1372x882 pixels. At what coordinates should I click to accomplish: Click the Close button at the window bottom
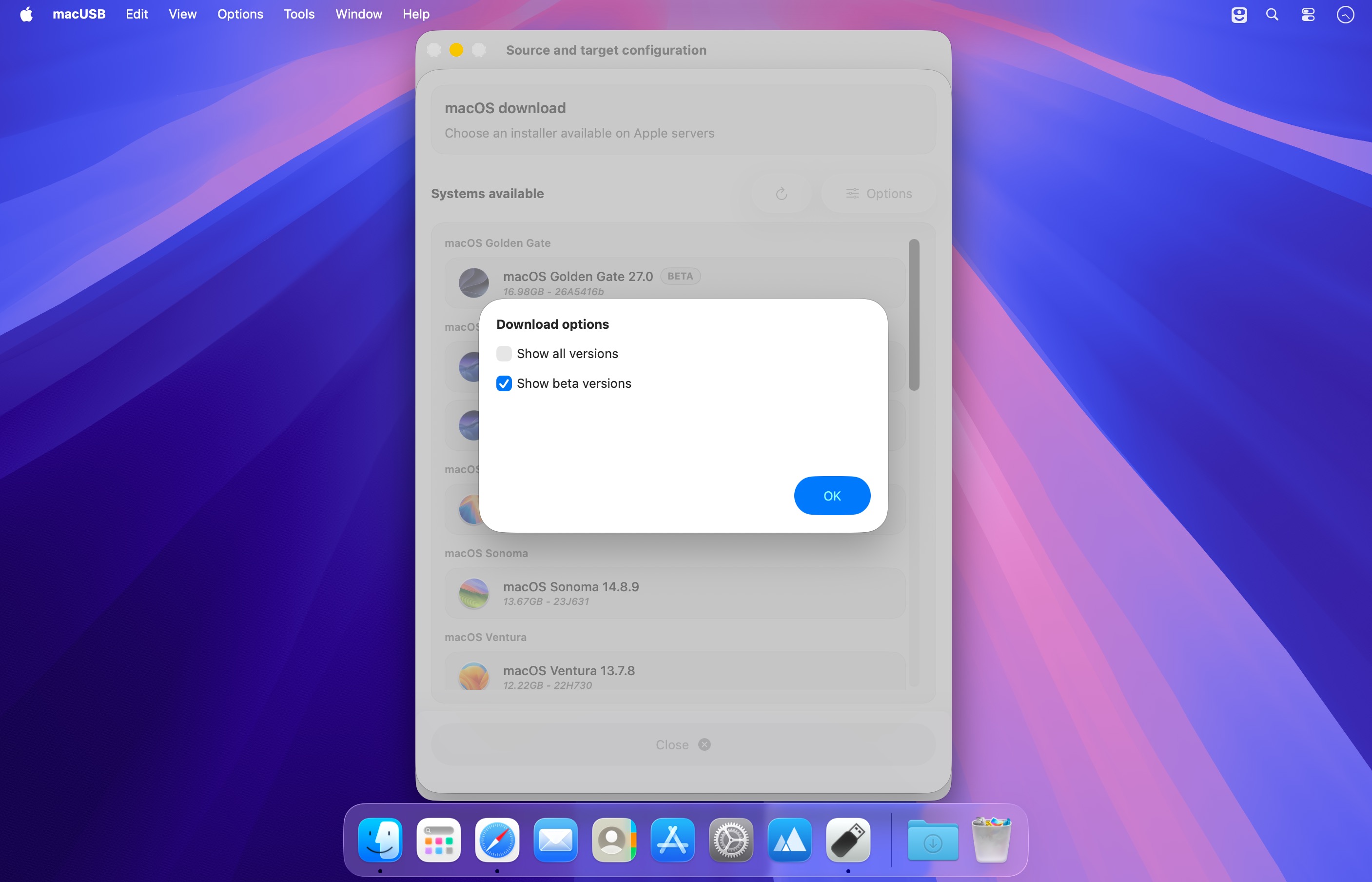pyautogui.click(x=683, y=744)
